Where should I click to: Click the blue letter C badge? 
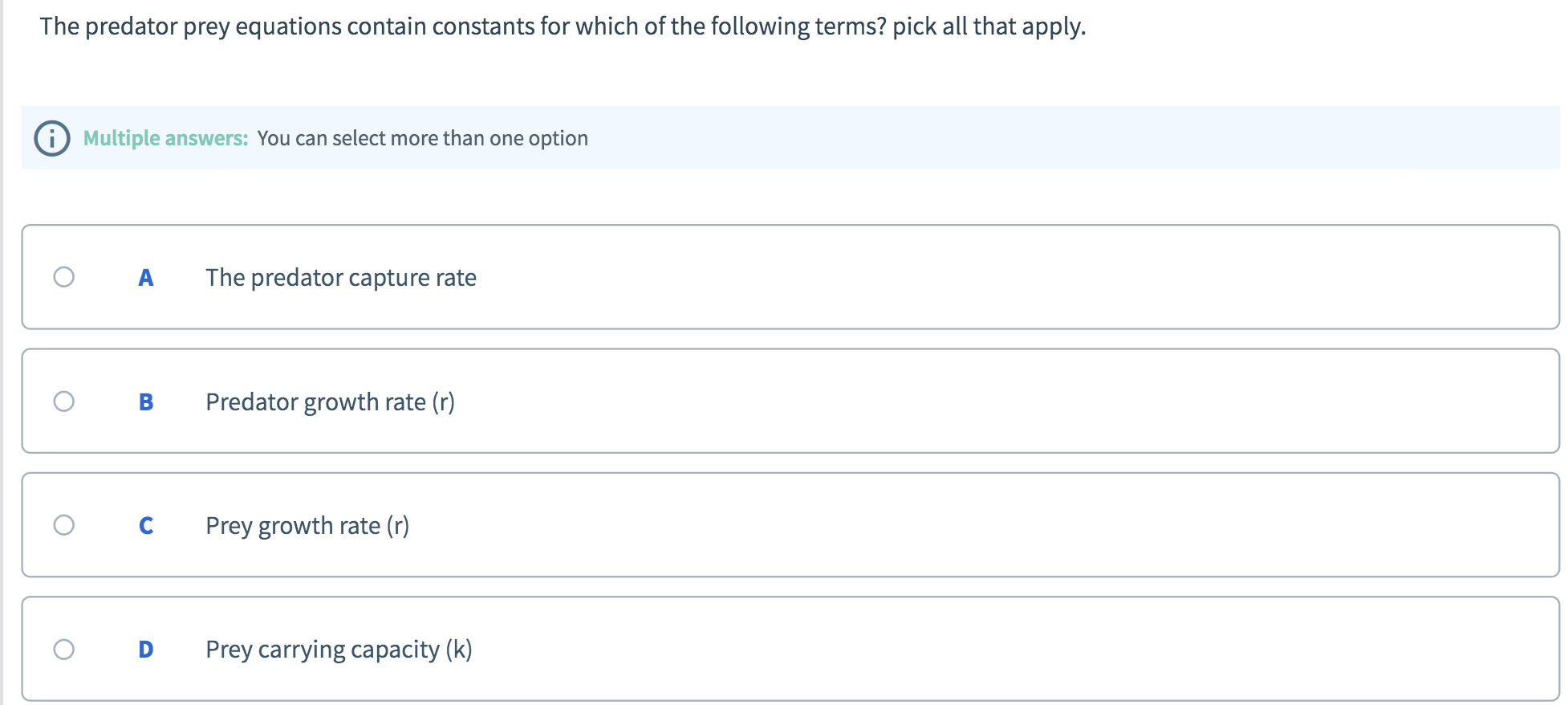pos(145,526)
